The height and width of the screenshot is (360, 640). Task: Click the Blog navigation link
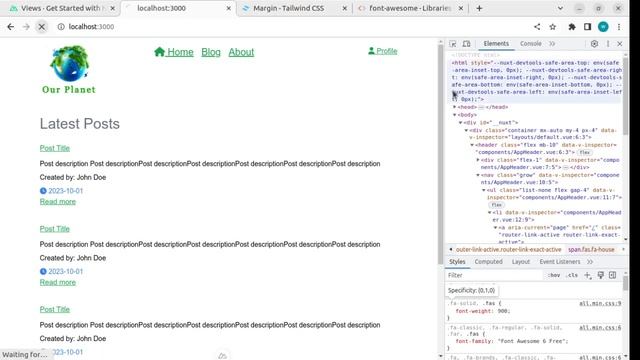pos(211,52)
